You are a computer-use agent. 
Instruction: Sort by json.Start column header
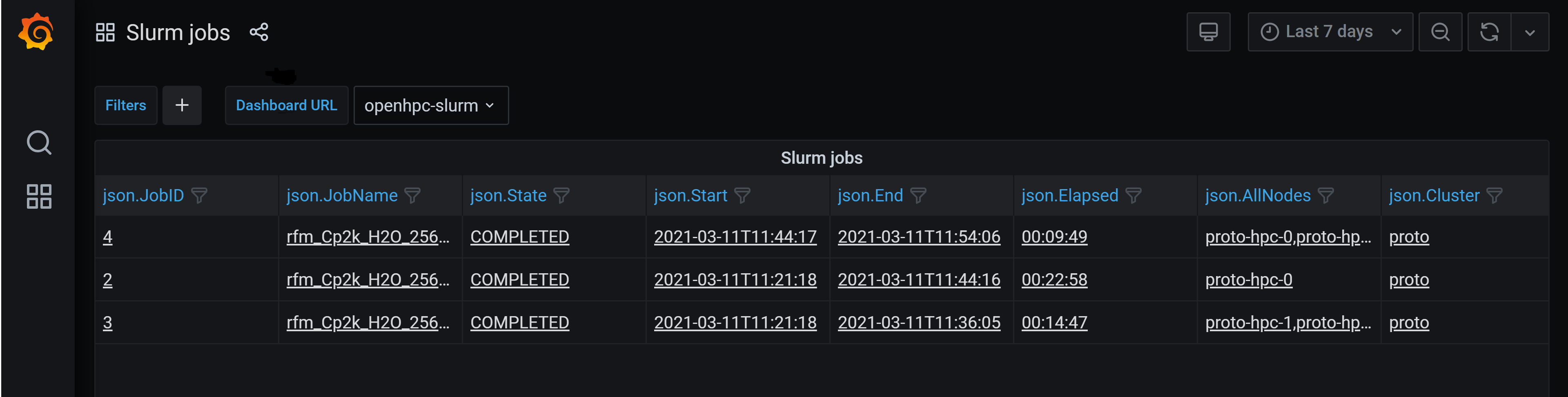(690, 196)
